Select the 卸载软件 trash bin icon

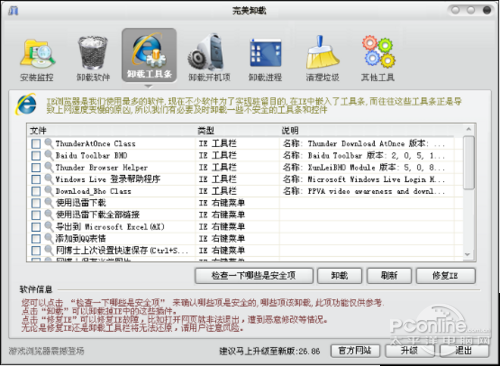click(93, 59)
